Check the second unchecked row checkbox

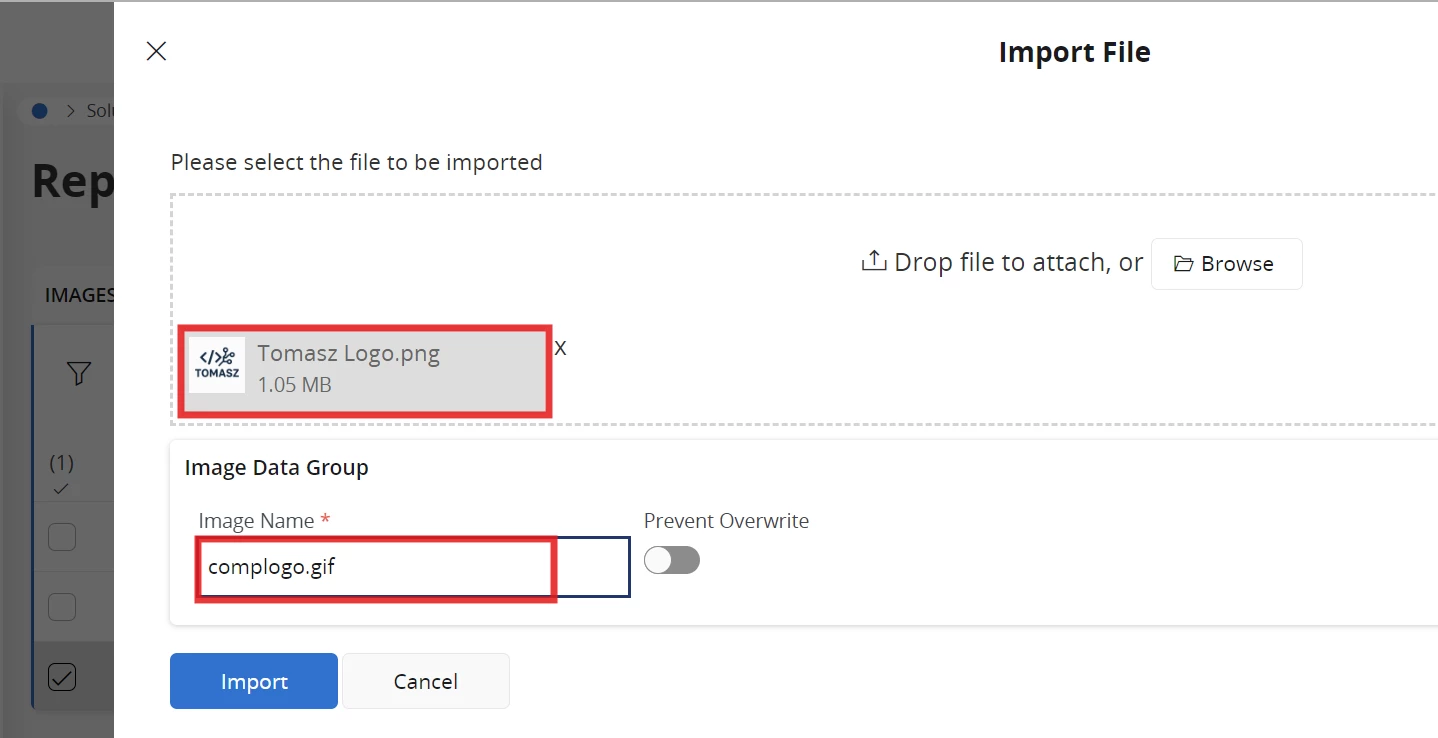coord(62,607)
